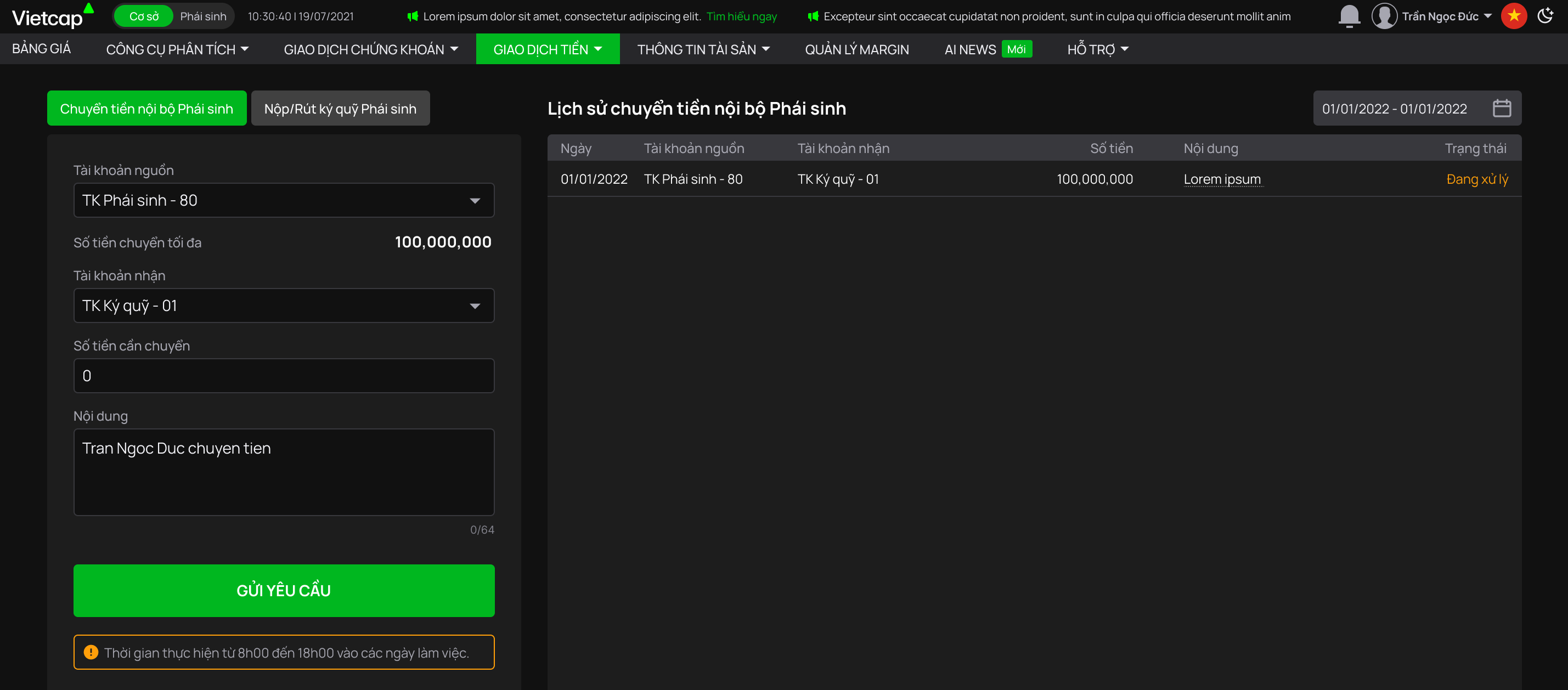This screenshot has height=690, width=1568.
Task: Open the notifications bell
Action: click(1349, 16)
